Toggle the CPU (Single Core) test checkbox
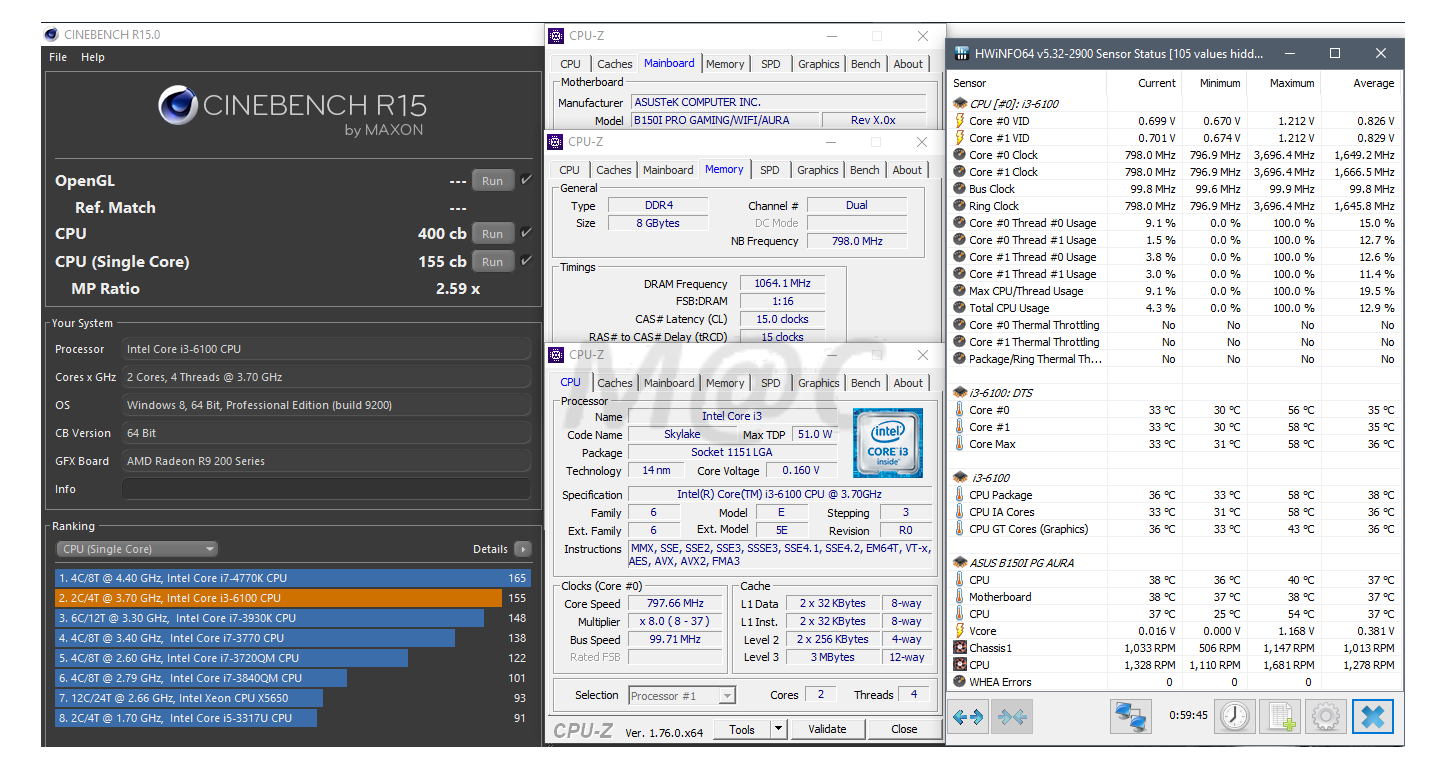Image resolution: width=1446 pixels, height=769 pixels. point(526,261)
